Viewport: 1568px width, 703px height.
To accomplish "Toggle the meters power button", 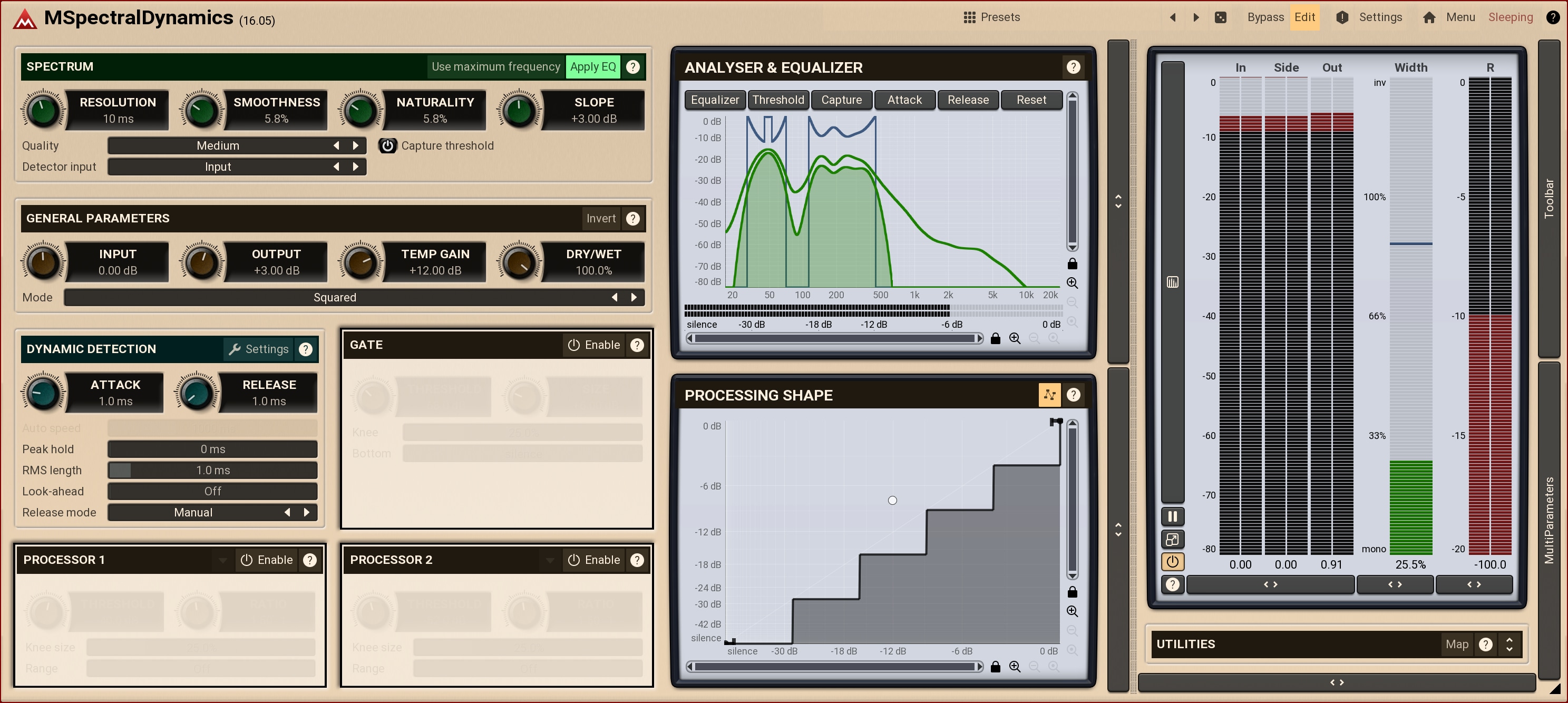I will 1172,562.
